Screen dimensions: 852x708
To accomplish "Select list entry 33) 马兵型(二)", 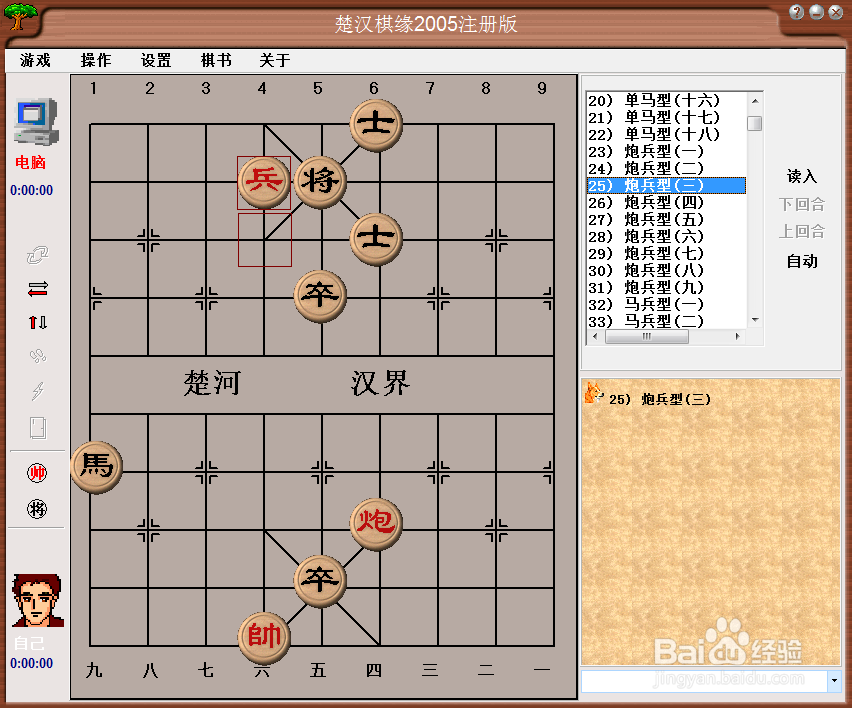I will [x=666, y=321].
